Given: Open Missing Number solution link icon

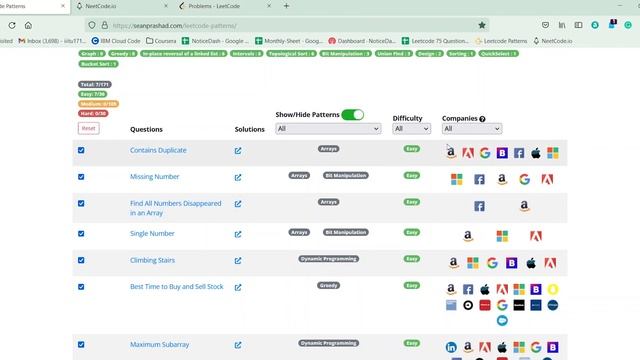Looking at the screenshot, I should point(238,178).
